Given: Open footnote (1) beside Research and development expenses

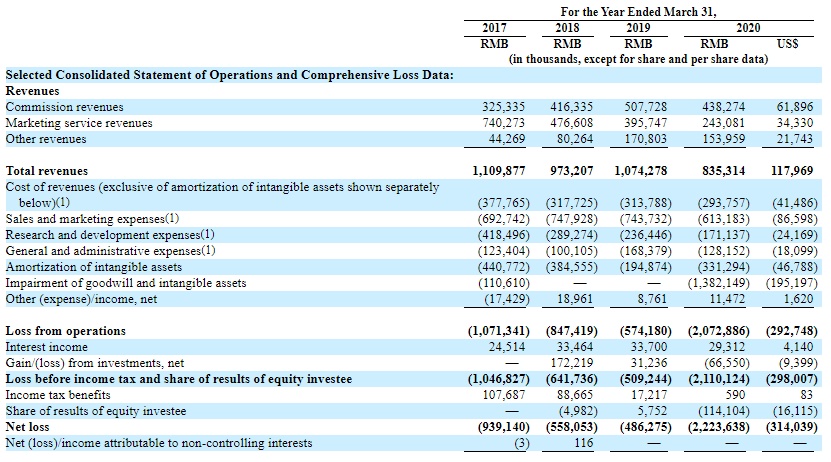Looking at the screenshot, I should [208, 234].
